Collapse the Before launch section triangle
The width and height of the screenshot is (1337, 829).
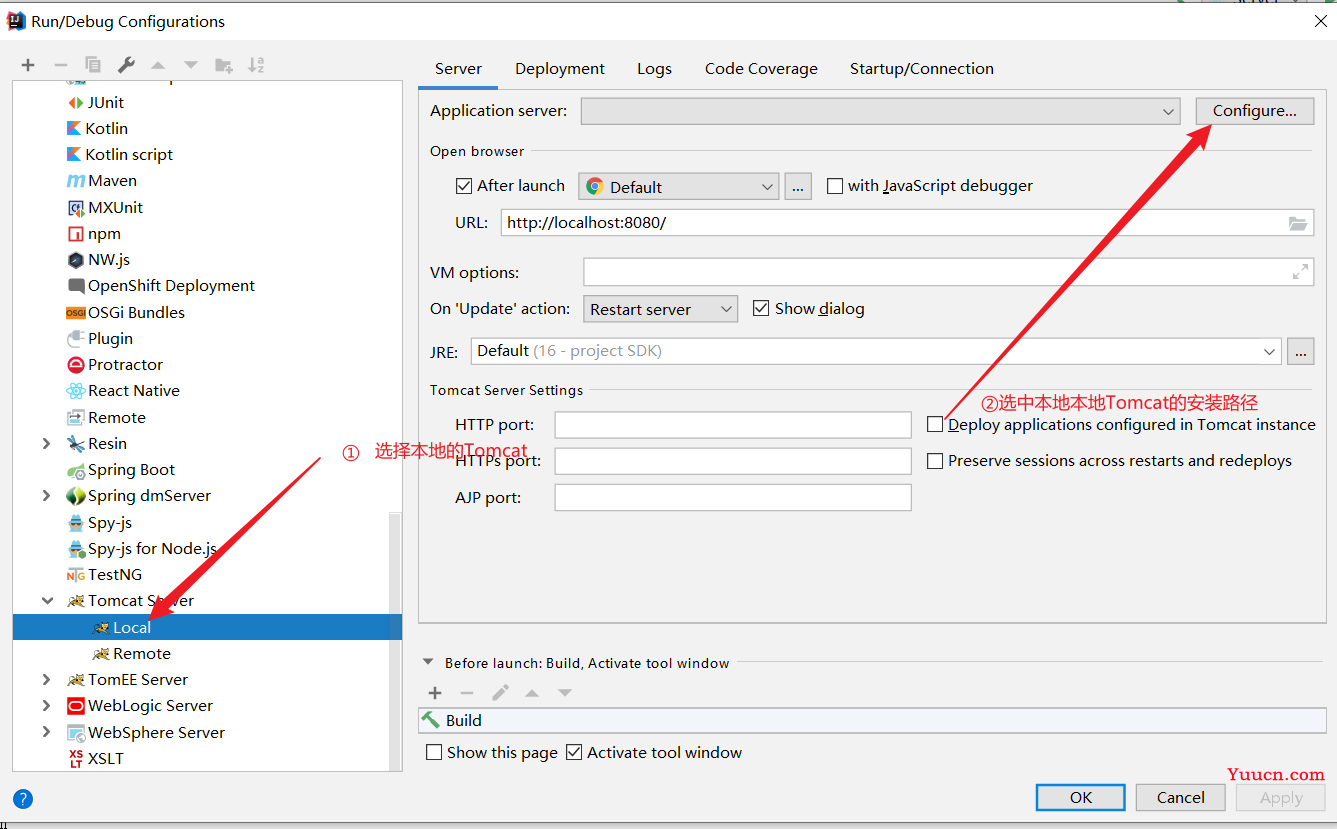(x=429, y=662)
